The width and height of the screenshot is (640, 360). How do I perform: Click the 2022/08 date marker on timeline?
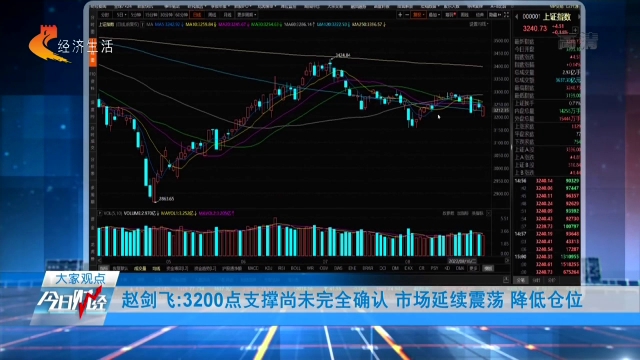pyautogui.click(x=462, y=261)
